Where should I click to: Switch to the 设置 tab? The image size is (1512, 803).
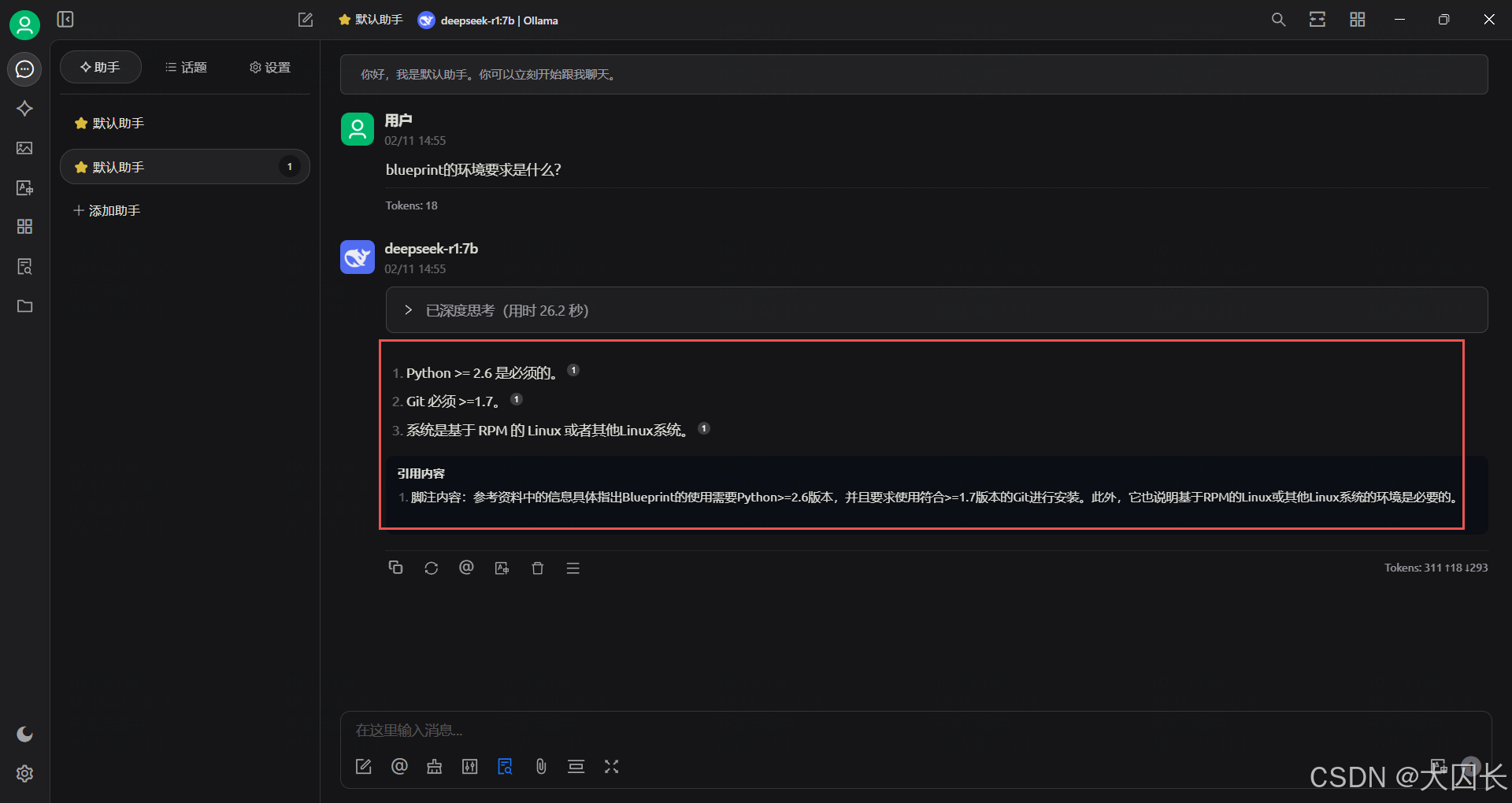tap(269, 67)
